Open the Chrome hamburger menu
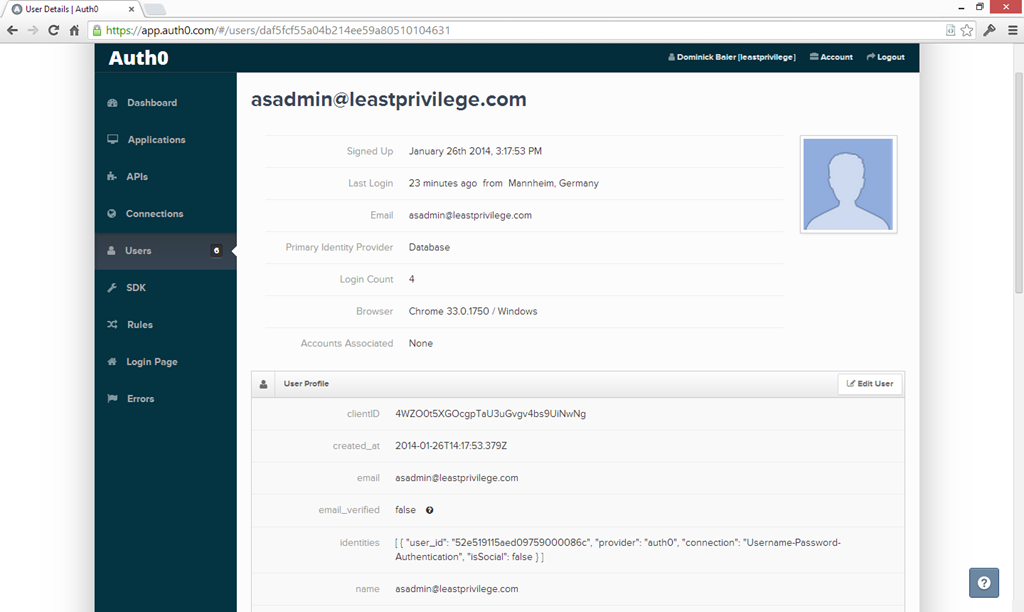 point(1011,30)
